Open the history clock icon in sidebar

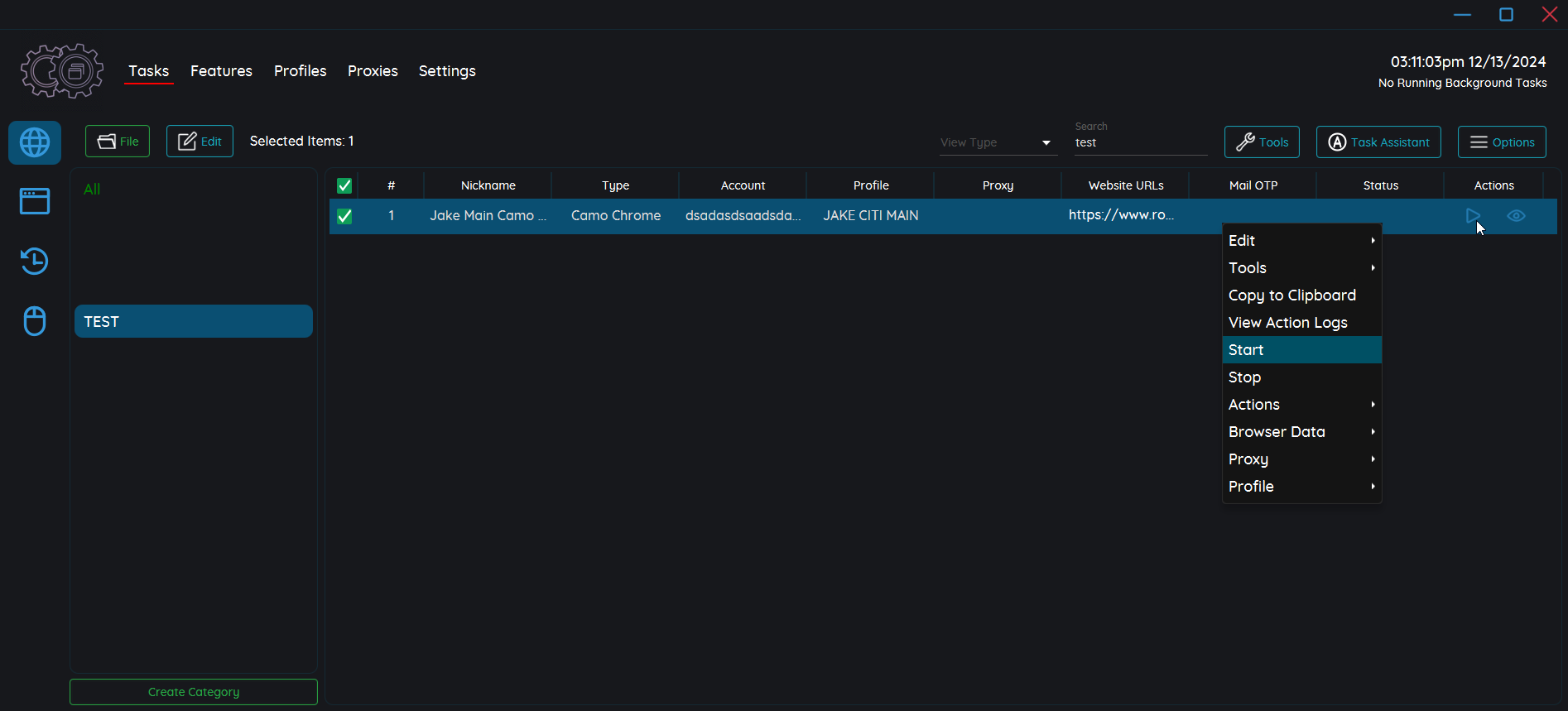[35, 262]
